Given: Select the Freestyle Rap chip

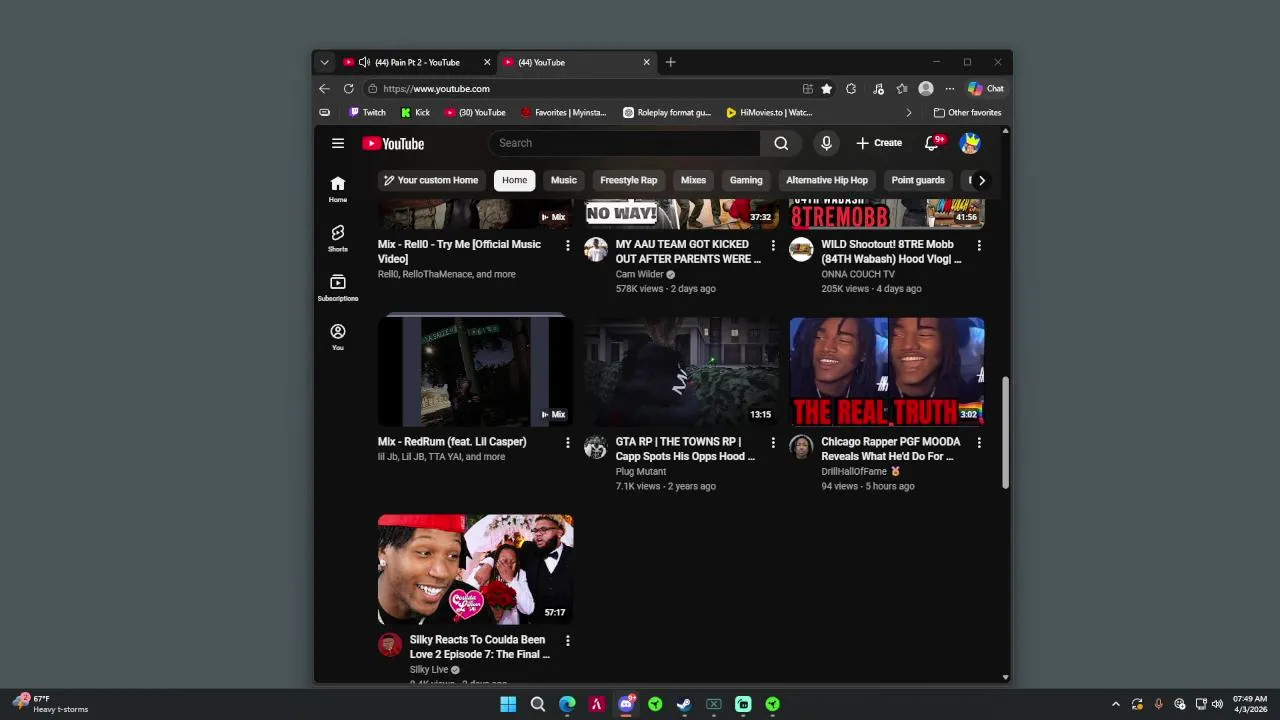Looking at the screenshot, I should (x=628, y=180).
